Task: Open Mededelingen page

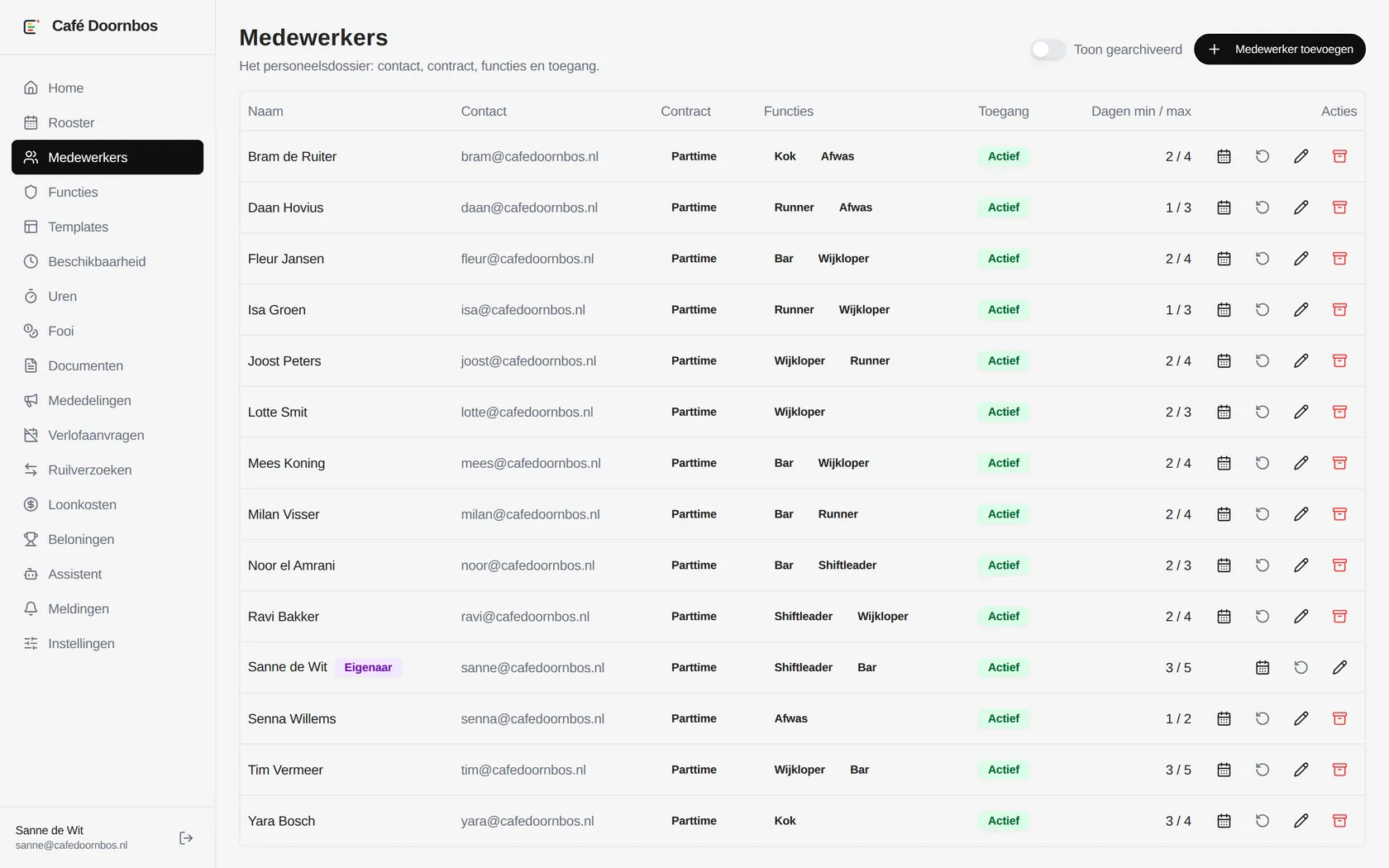Action: pyautogui.click(x=107, y=400)
